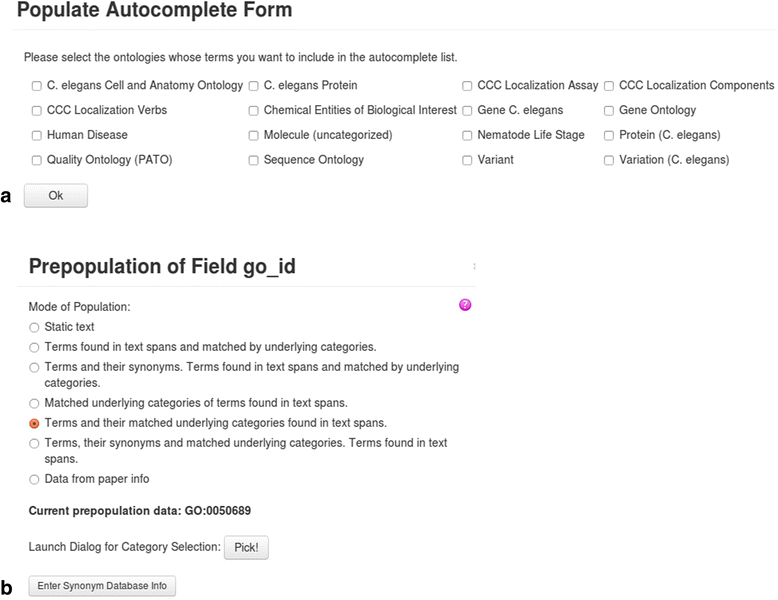Image resolution: width=778 pixels, height=600 pixels.
Task: Select the Static text radio option
Action: coord(35,327)
